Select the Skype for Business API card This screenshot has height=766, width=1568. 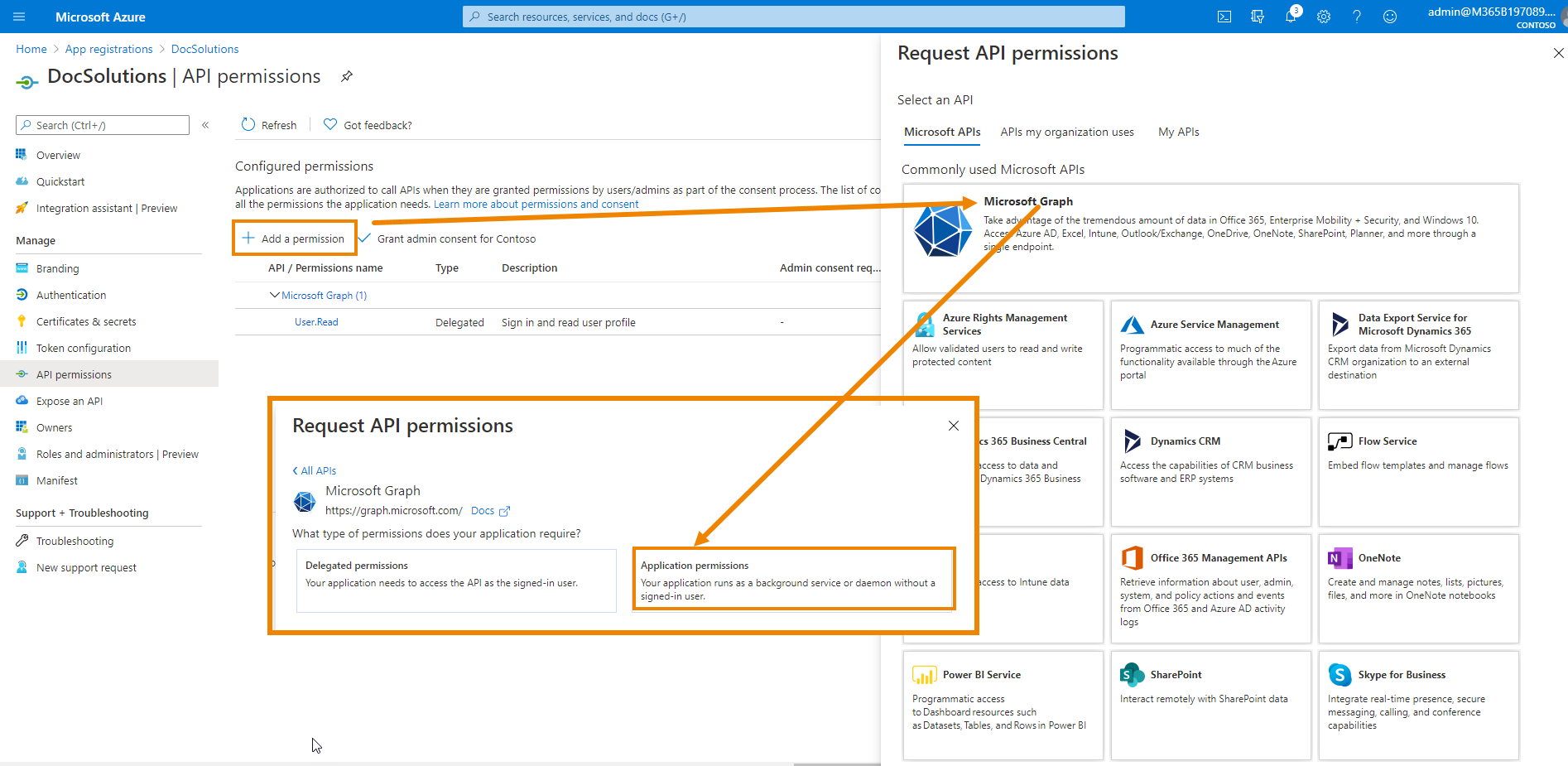[1418, 705]
